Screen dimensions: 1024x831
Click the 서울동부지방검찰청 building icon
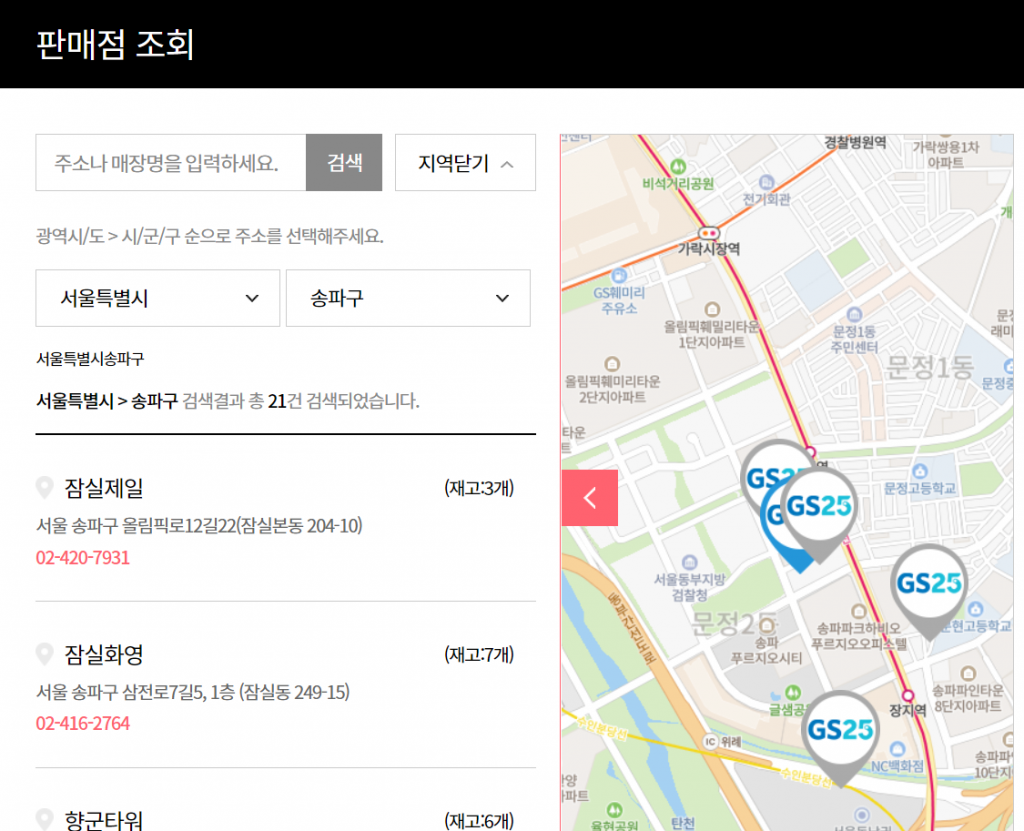(689, 563)
